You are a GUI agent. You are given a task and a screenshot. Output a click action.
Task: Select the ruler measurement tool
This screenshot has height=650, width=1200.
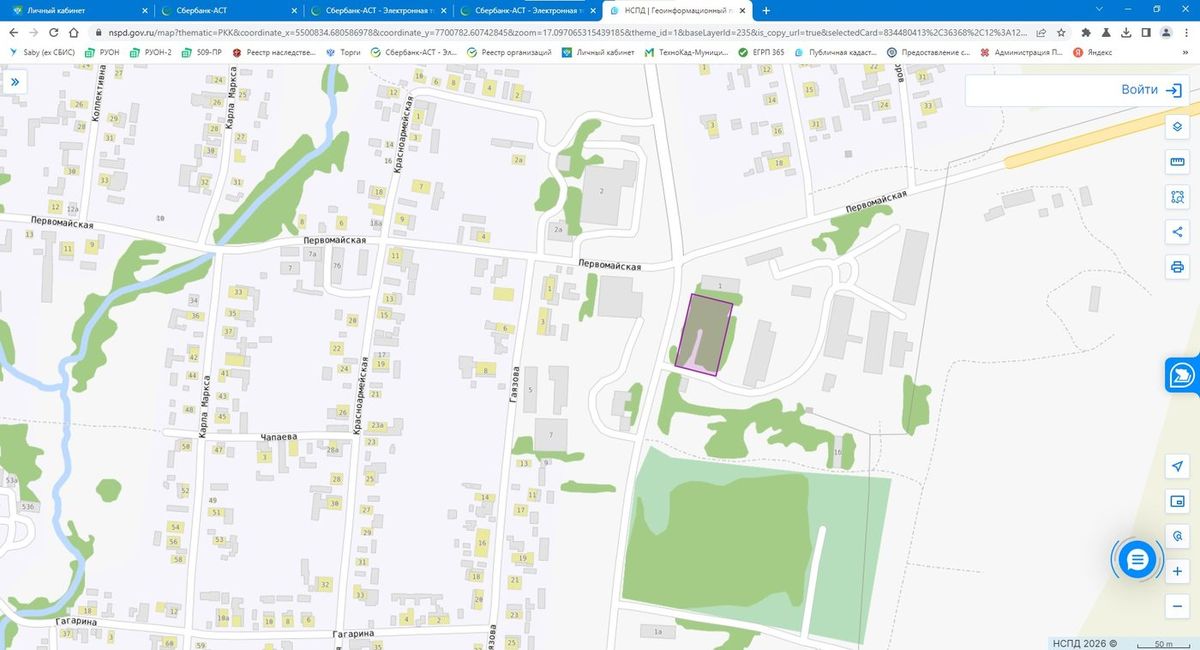1177,162
